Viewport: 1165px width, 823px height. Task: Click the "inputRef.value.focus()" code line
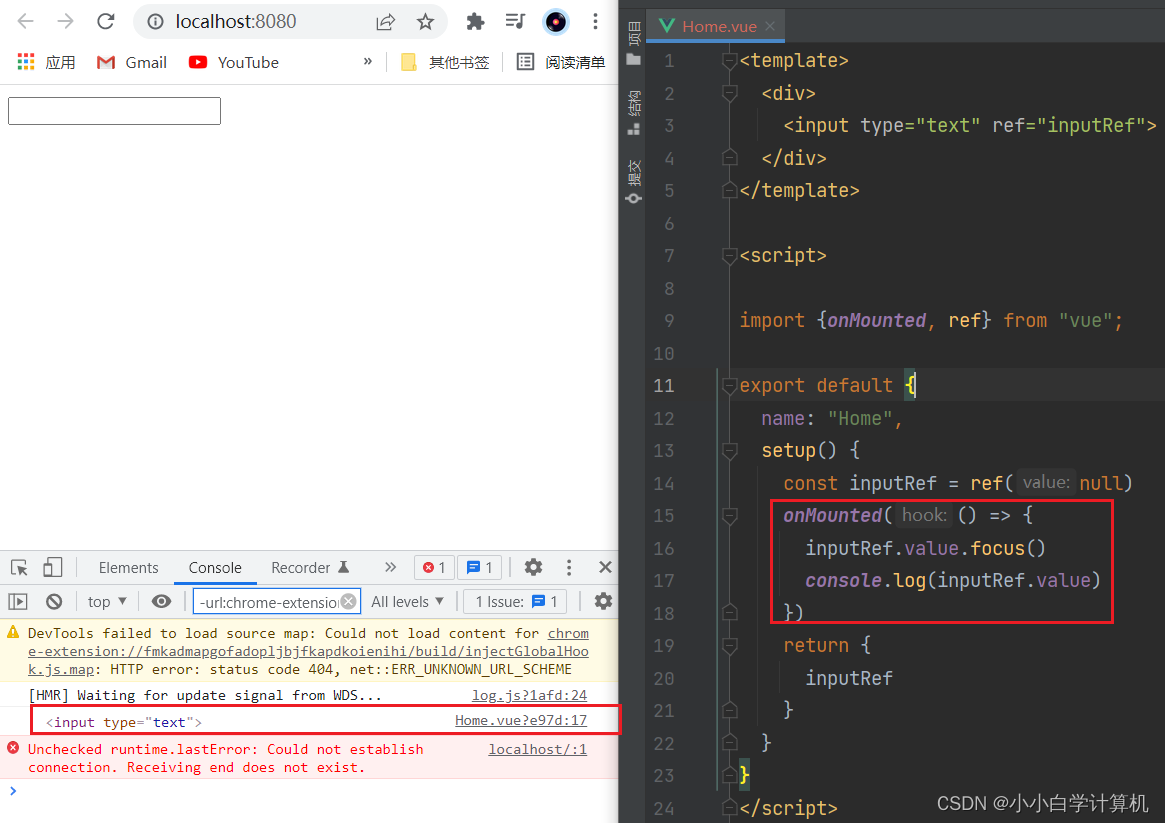[926, 548]
